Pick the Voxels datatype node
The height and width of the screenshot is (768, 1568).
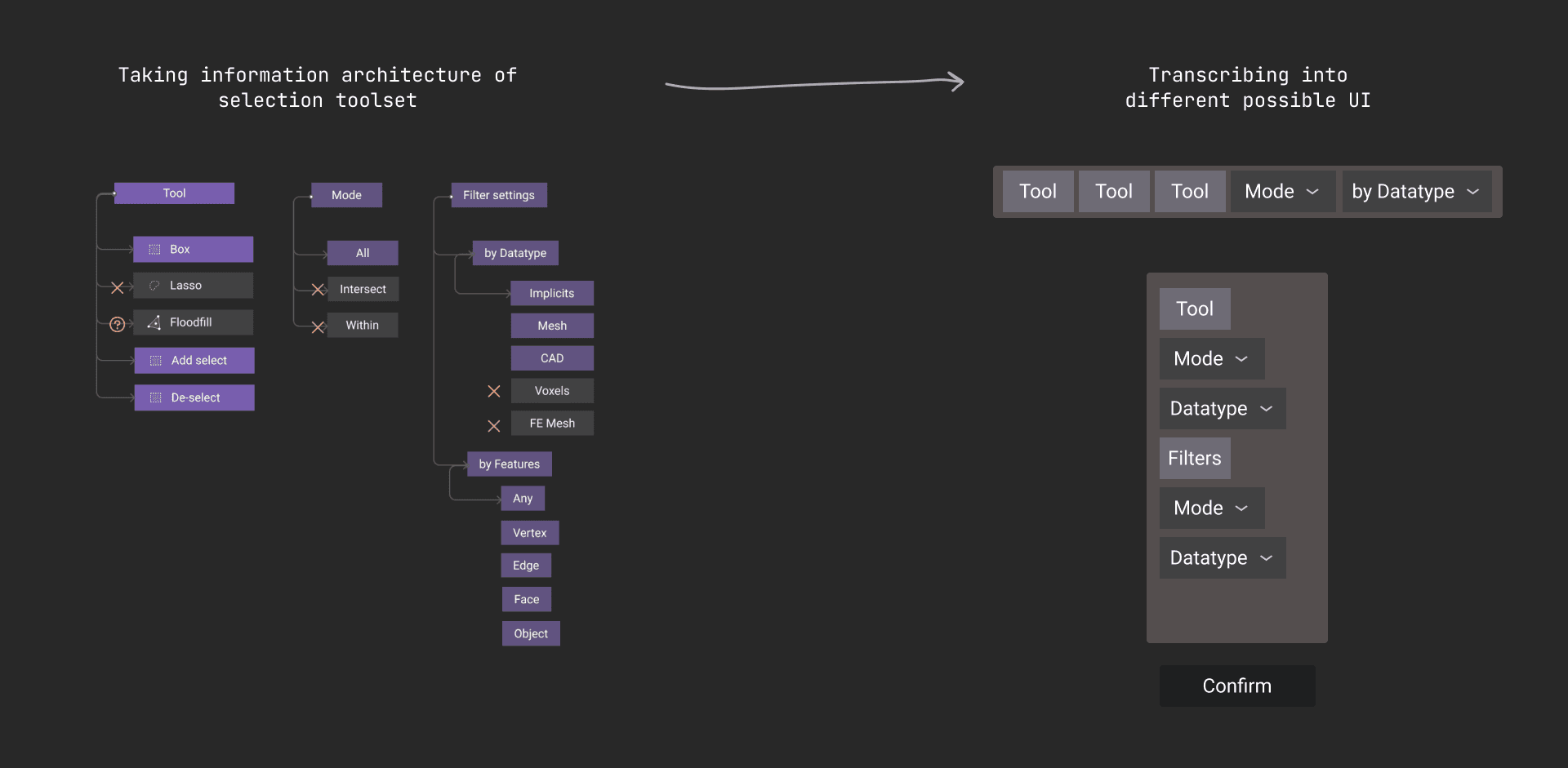552,391
